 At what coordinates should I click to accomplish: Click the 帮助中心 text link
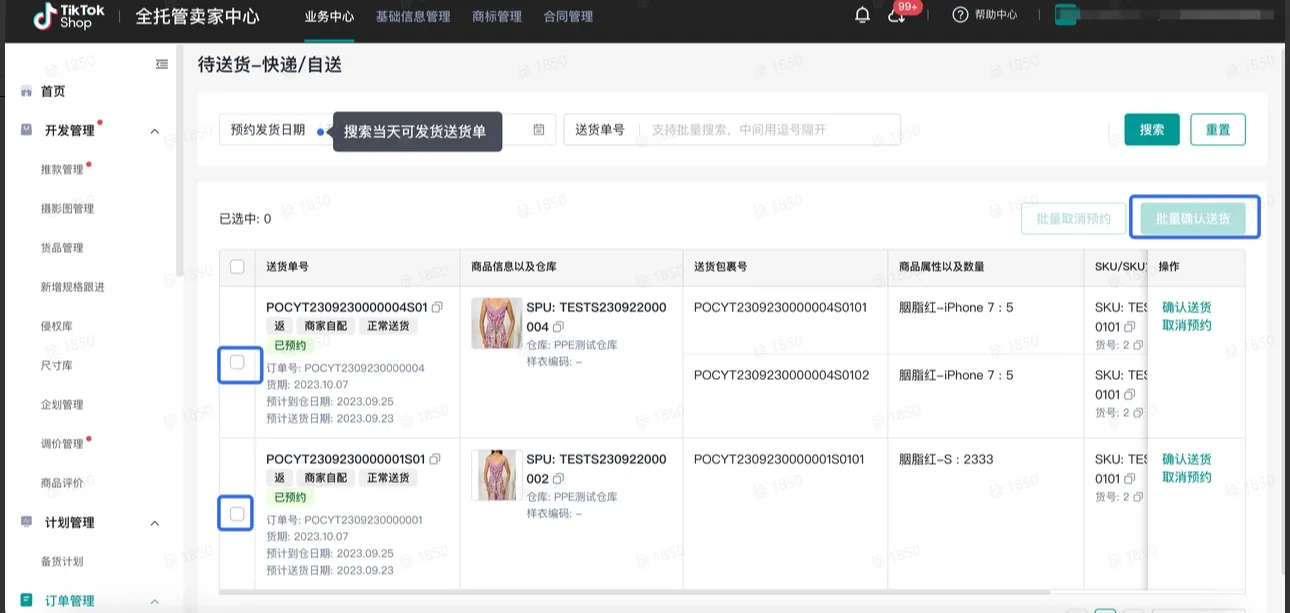996,15
